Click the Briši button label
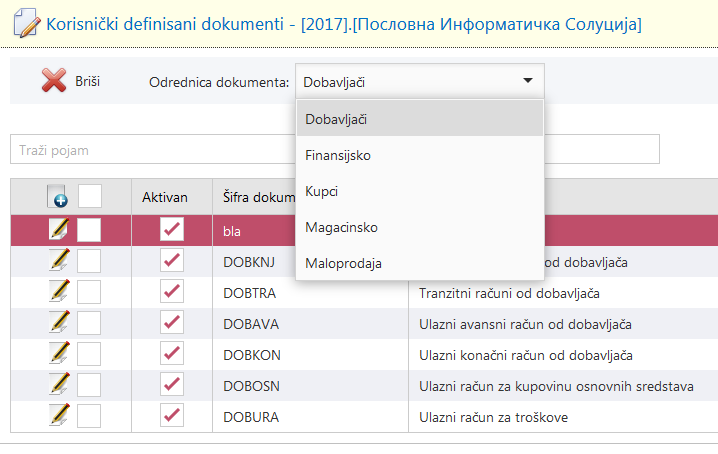Image resolution: width=718 pixels, height=454 pixels. click(87, 82)
